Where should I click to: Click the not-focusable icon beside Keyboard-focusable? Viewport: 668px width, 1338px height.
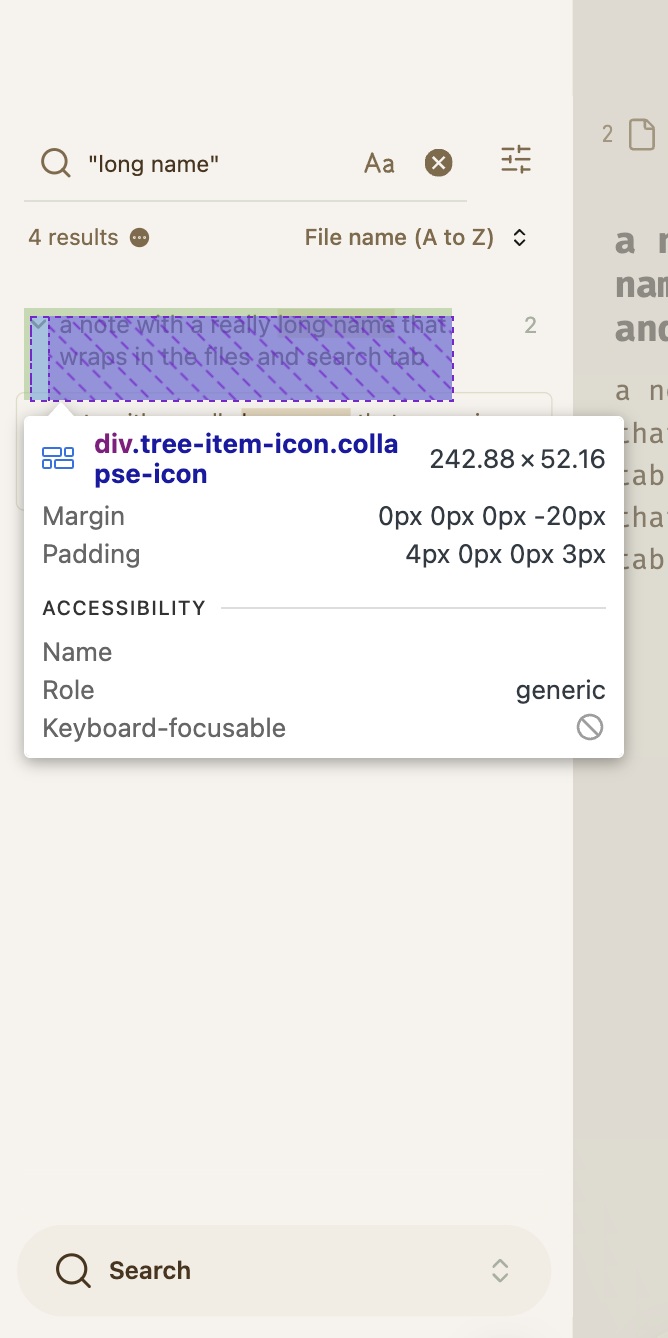click(590, 727)
